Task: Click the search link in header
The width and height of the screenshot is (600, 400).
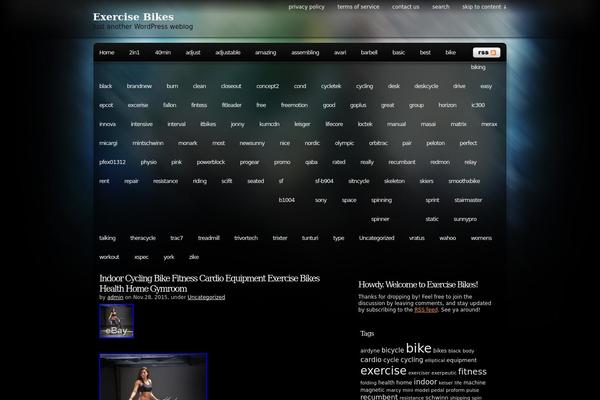Action: (441, 7)
